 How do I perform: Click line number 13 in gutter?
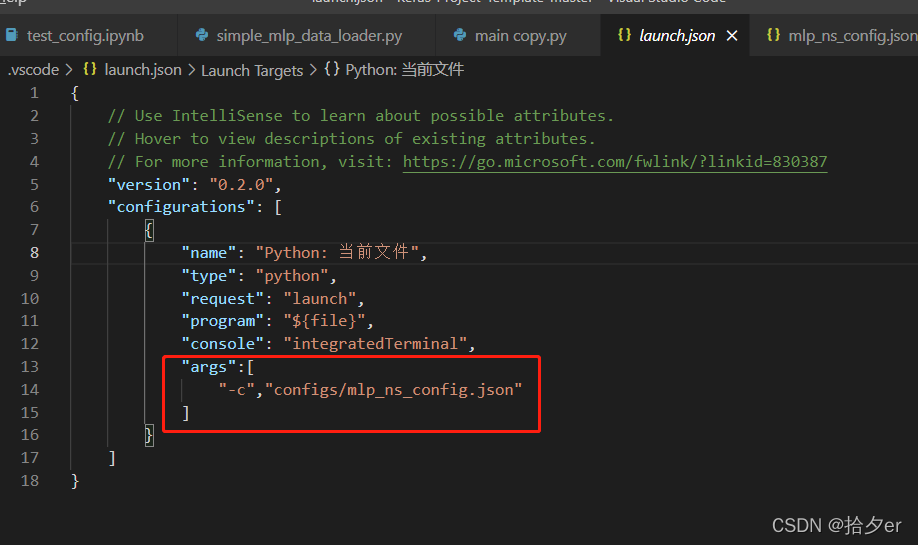coord(30,366)
